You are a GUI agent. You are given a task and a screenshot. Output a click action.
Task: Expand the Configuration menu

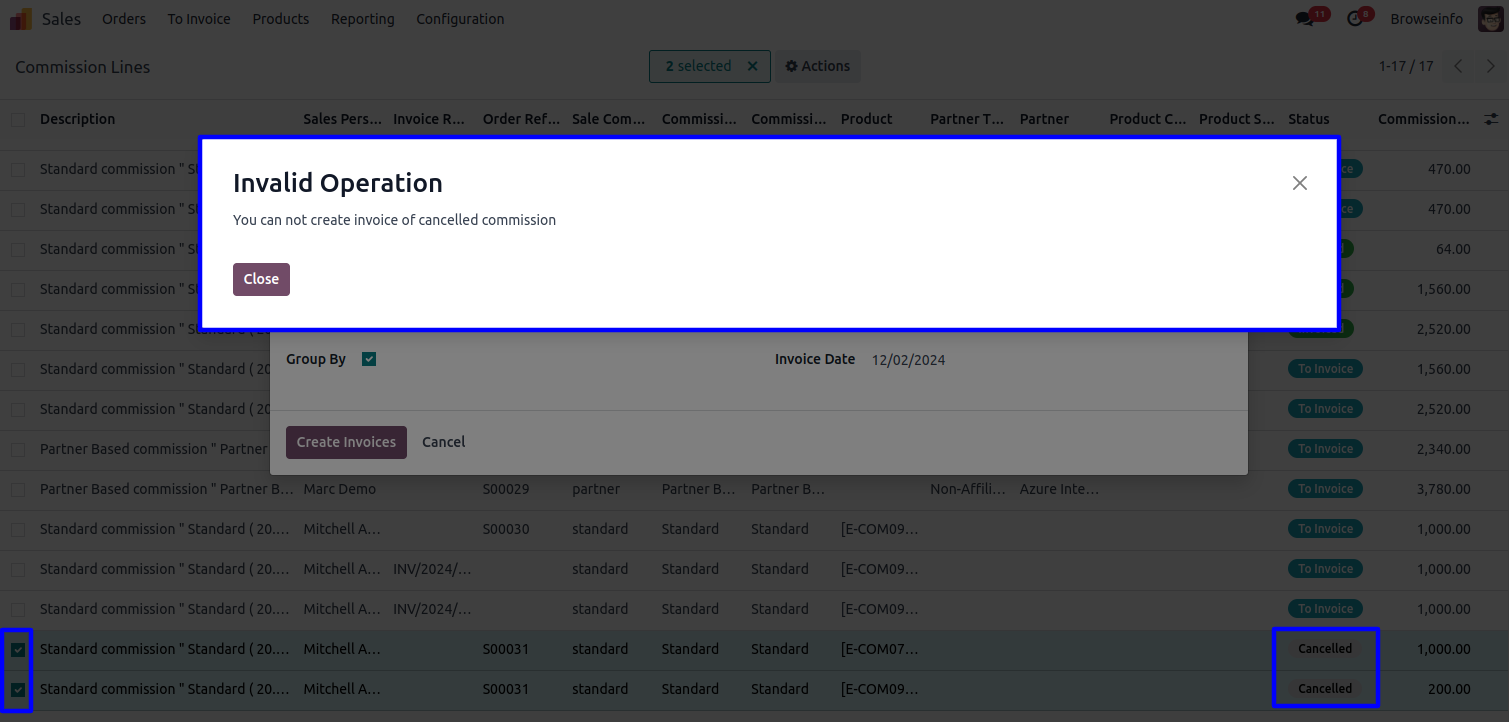coord(460,19)
